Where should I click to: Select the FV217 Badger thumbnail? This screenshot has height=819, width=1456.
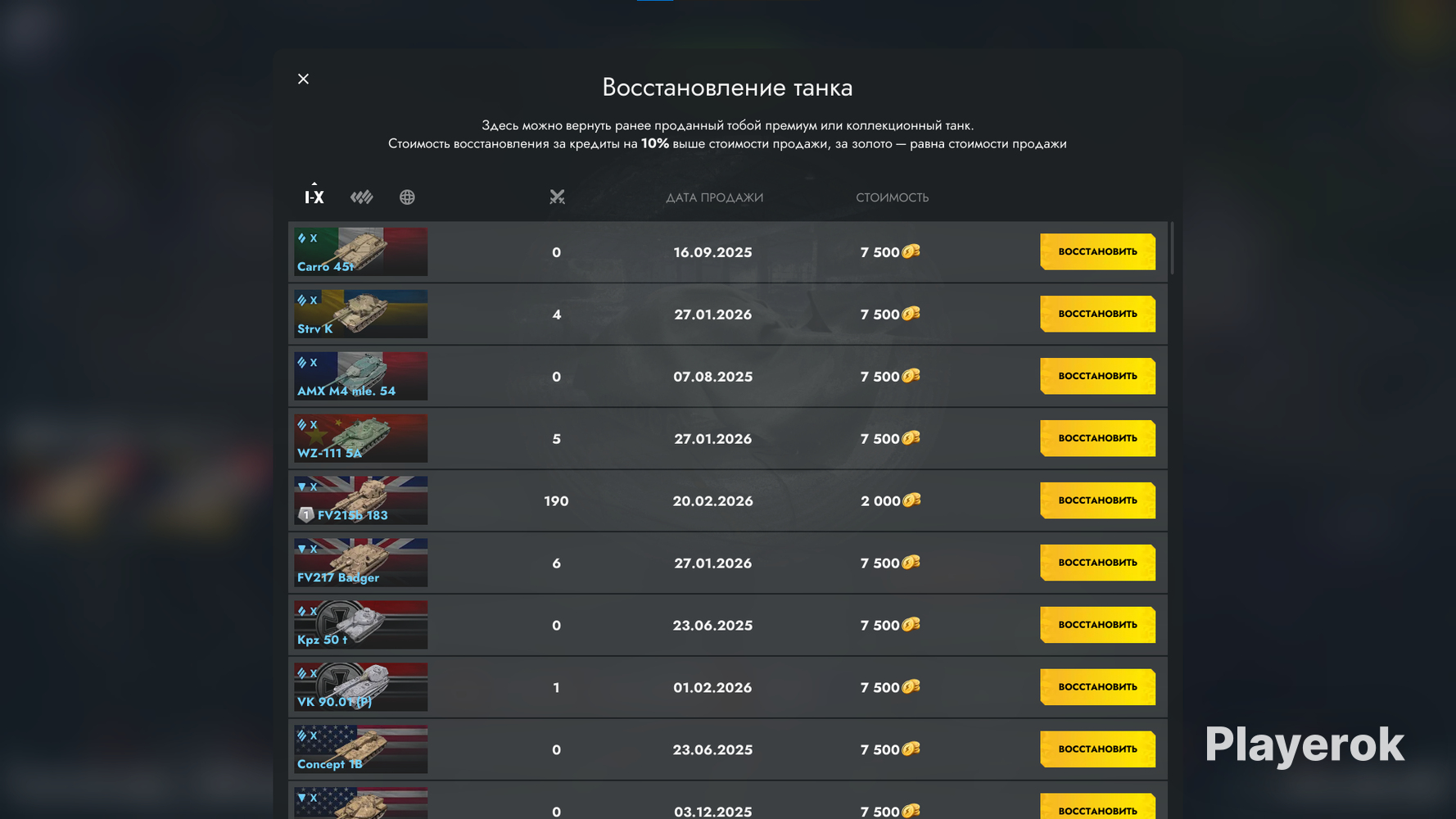click(x=361, y=563)
